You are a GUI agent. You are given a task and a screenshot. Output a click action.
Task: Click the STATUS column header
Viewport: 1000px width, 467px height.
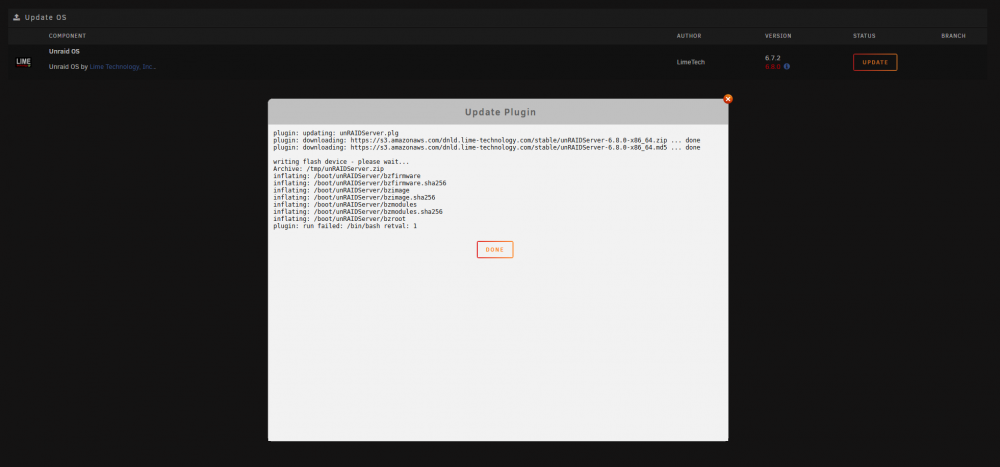pyautogui.click(x=864, y=36)
